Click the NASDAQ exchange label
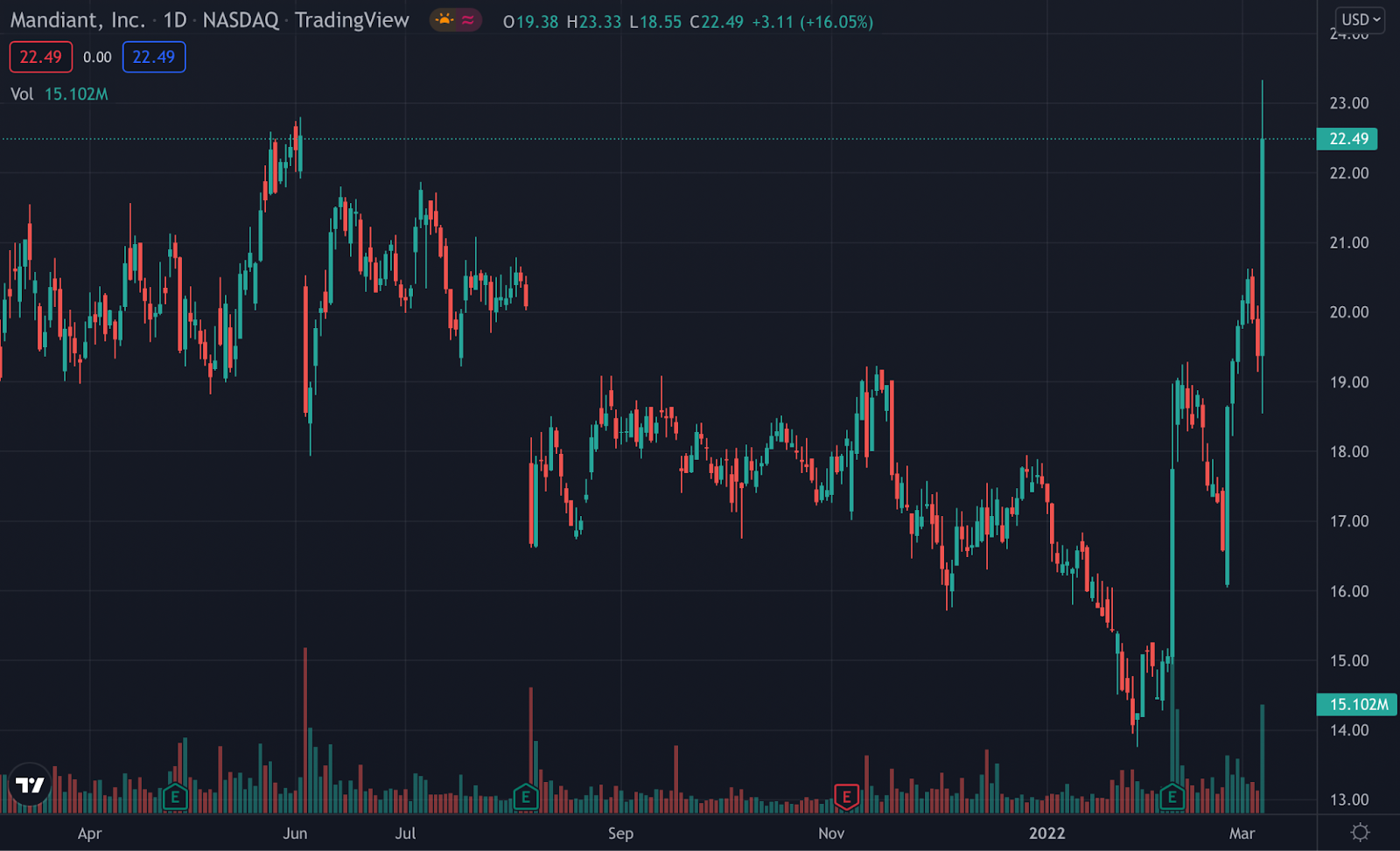Screen dimensions: 1400x851 click(x=241, y=20)
